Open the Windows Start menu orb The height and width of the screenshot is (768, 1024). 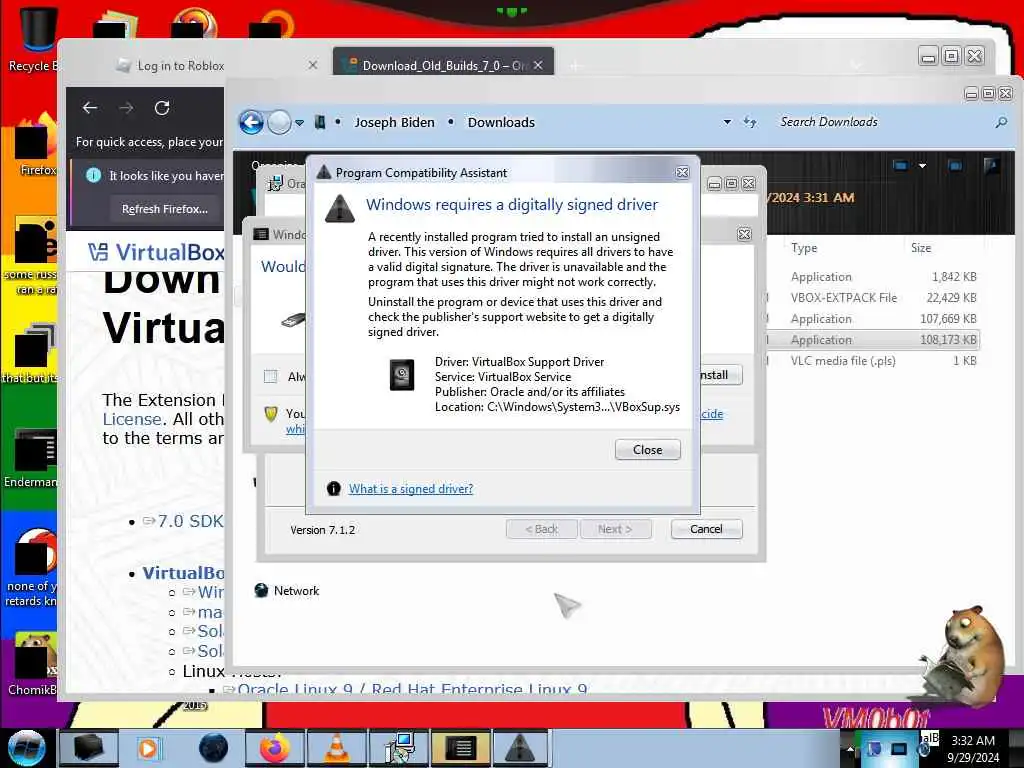click(x=26, y=748)
